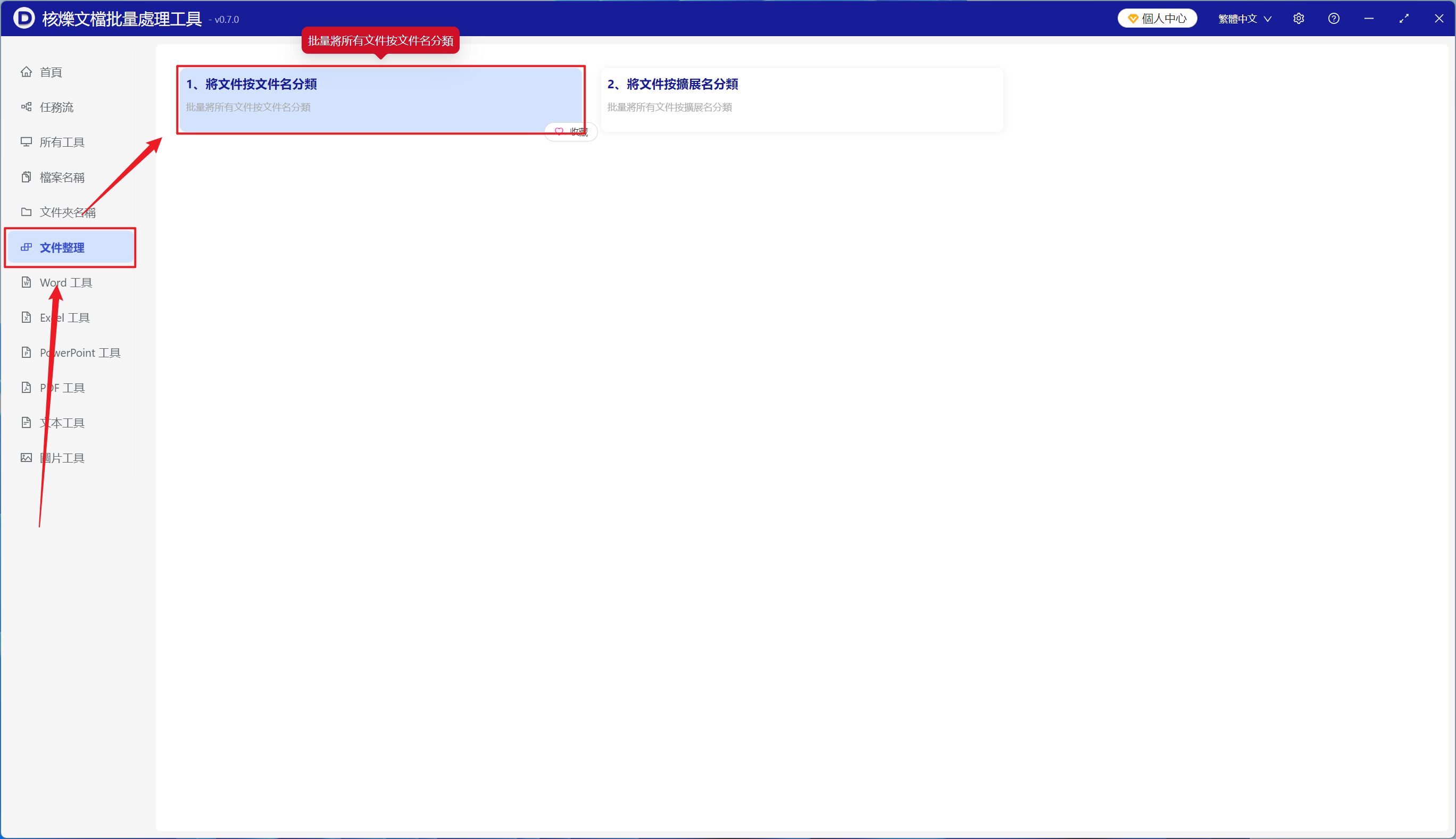Click the file organize icon beside 文件整理

pos(26,247)
